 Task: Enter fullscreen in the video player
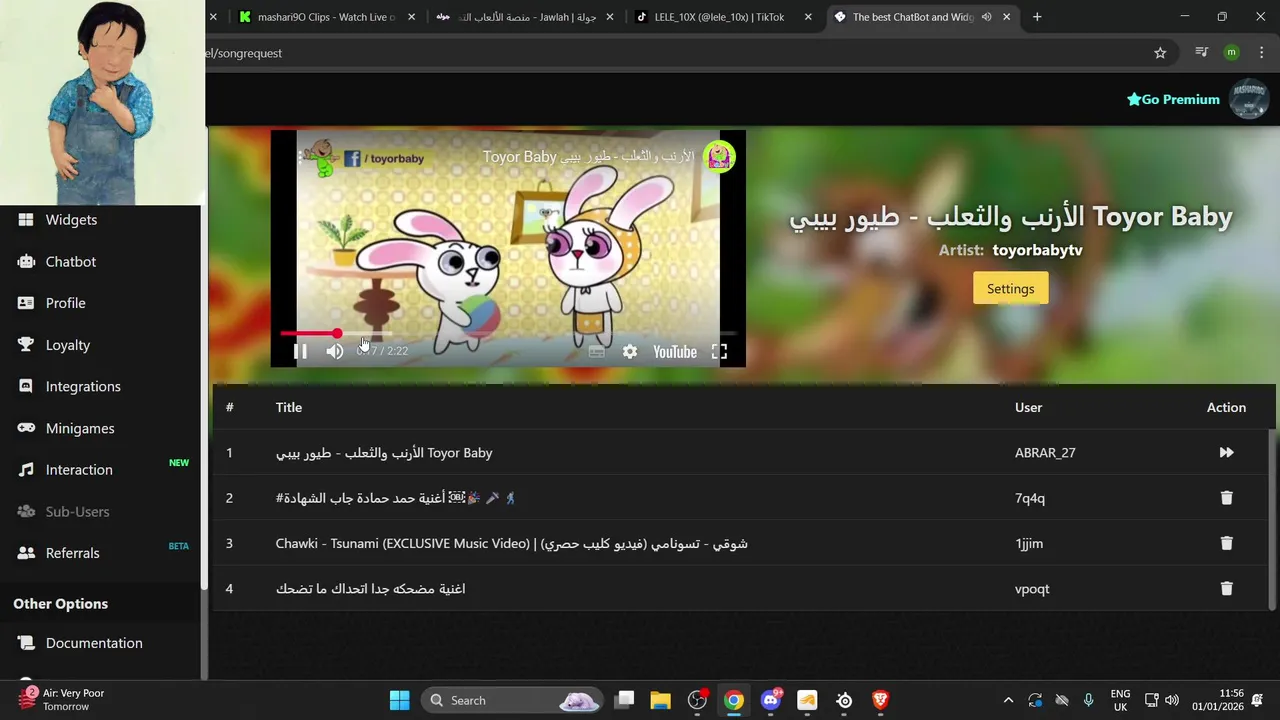click(x=719, y=352)
